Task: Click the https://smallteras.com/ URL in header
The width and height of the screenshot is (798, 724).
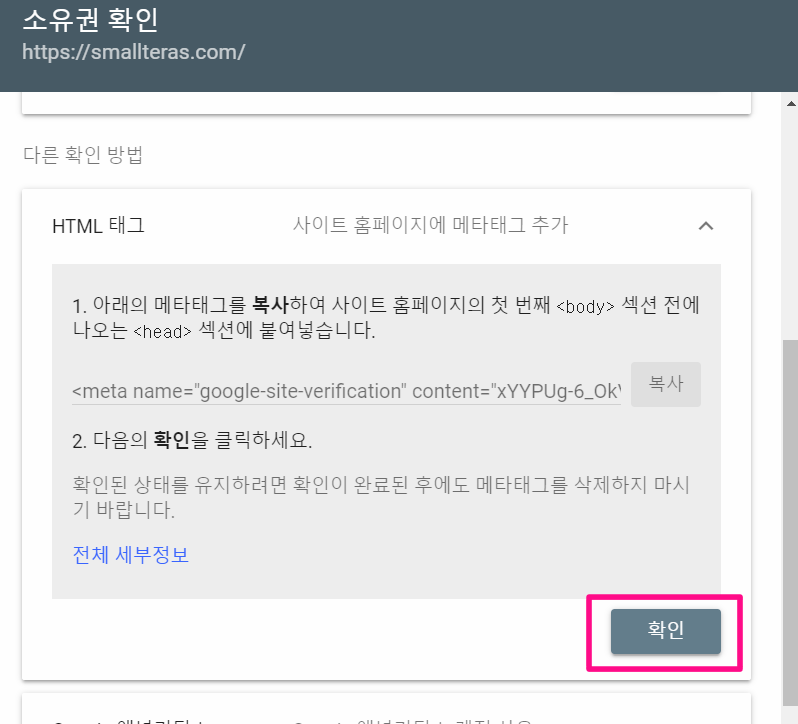Action: click(134, 52)
